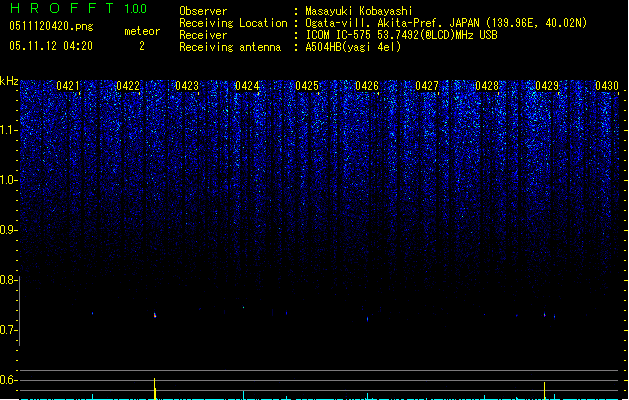This screenshot has width=629, height=400.
Task: Click the Receiving Location value text
Action: tap(446, 23)
